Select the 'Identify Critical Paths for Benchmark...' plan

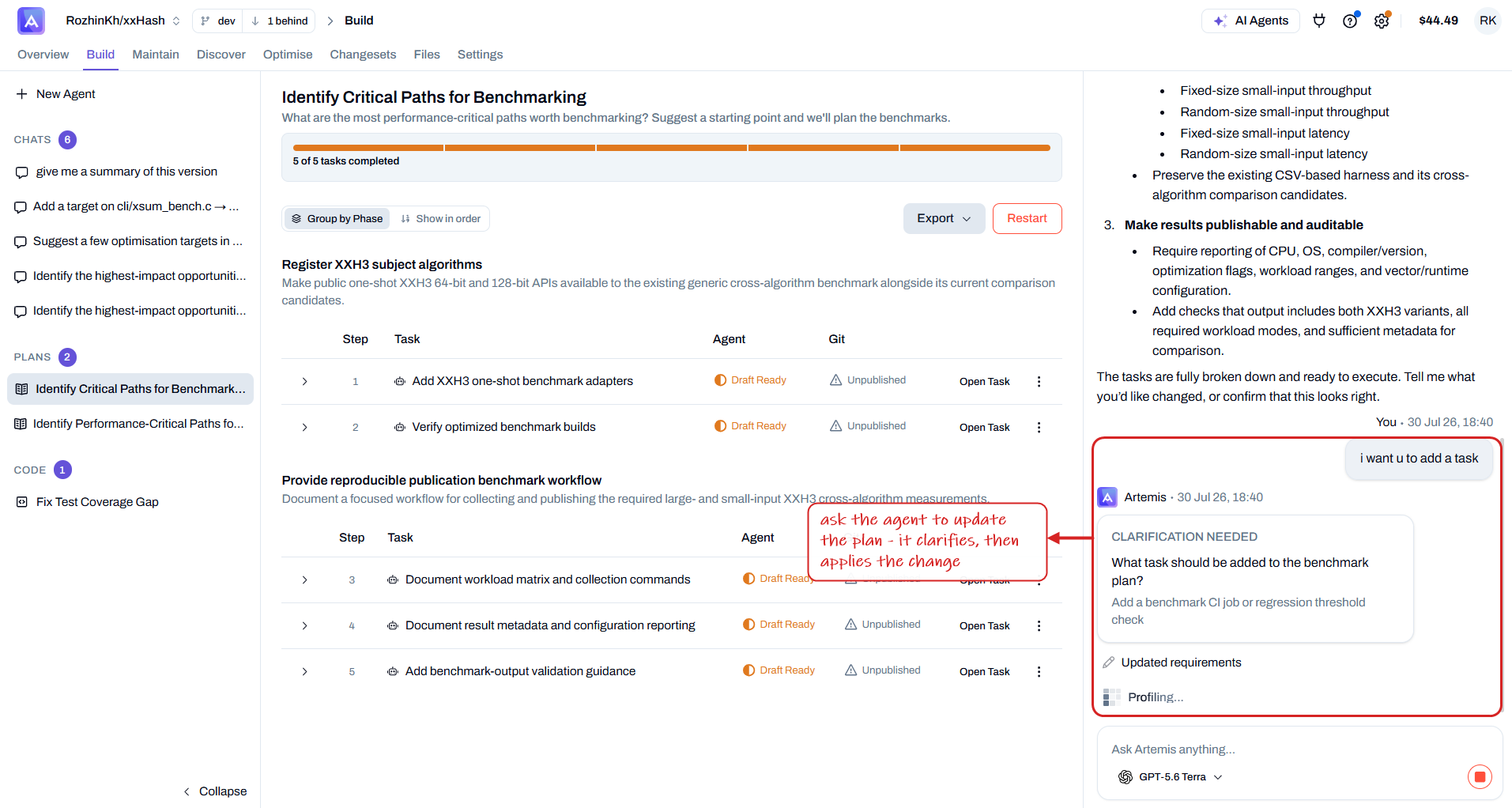click(x=130, y=389)
